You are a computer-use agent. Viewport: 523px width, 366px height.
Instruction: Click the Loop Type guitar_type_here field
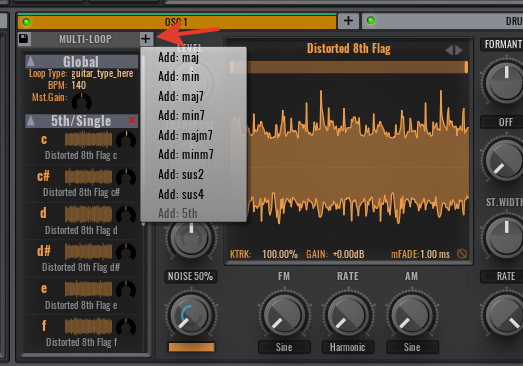tap(102, 73)
